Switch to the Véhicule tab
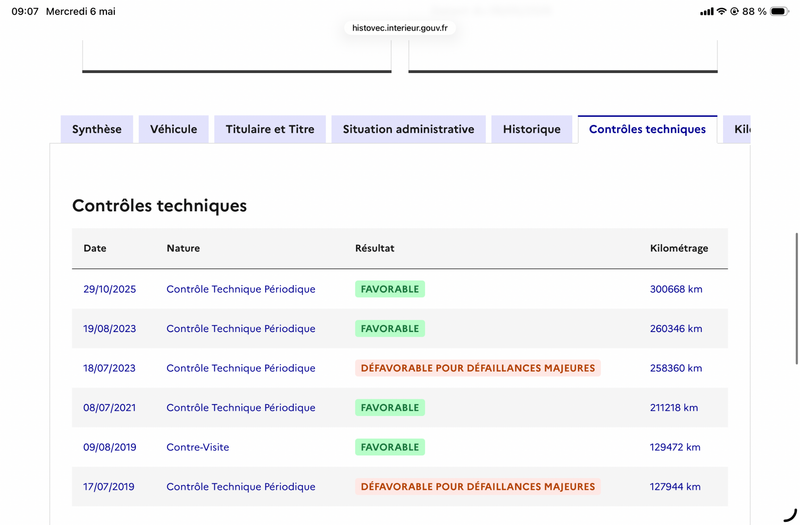 (x=173, y=129)
